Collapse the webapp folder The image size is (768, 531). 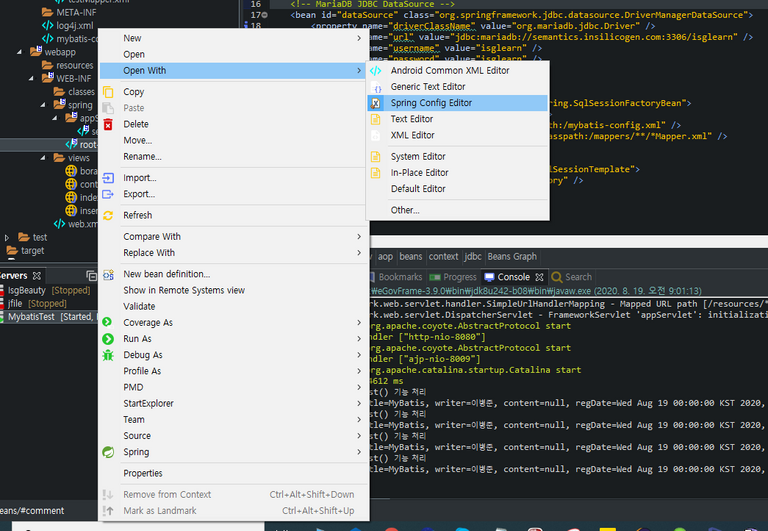point(19,51)
